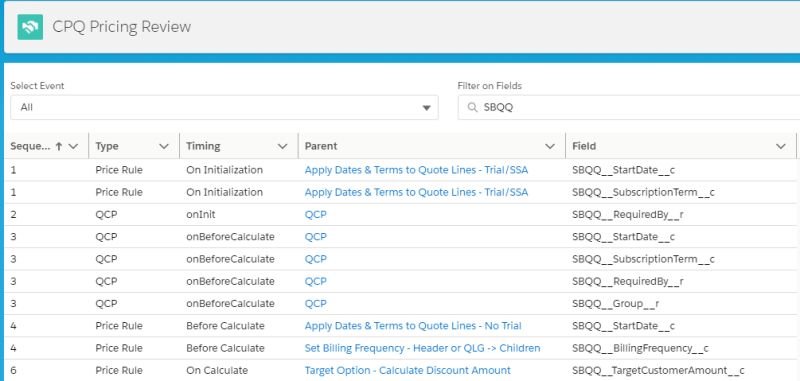Open Apply Dates & Terms Trial/SSA link for SBQQ__SubscriptionTerm__c
The image size is (800, 381).
coord(416,192)
